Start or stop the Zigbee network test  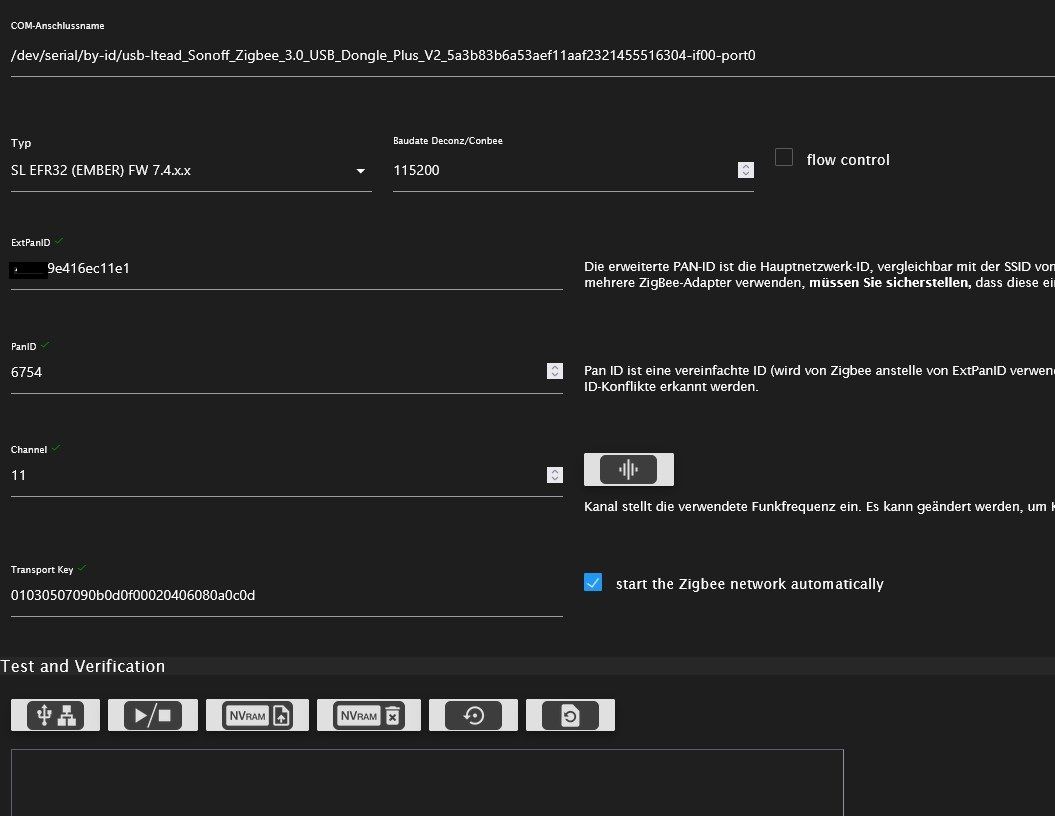152,714
